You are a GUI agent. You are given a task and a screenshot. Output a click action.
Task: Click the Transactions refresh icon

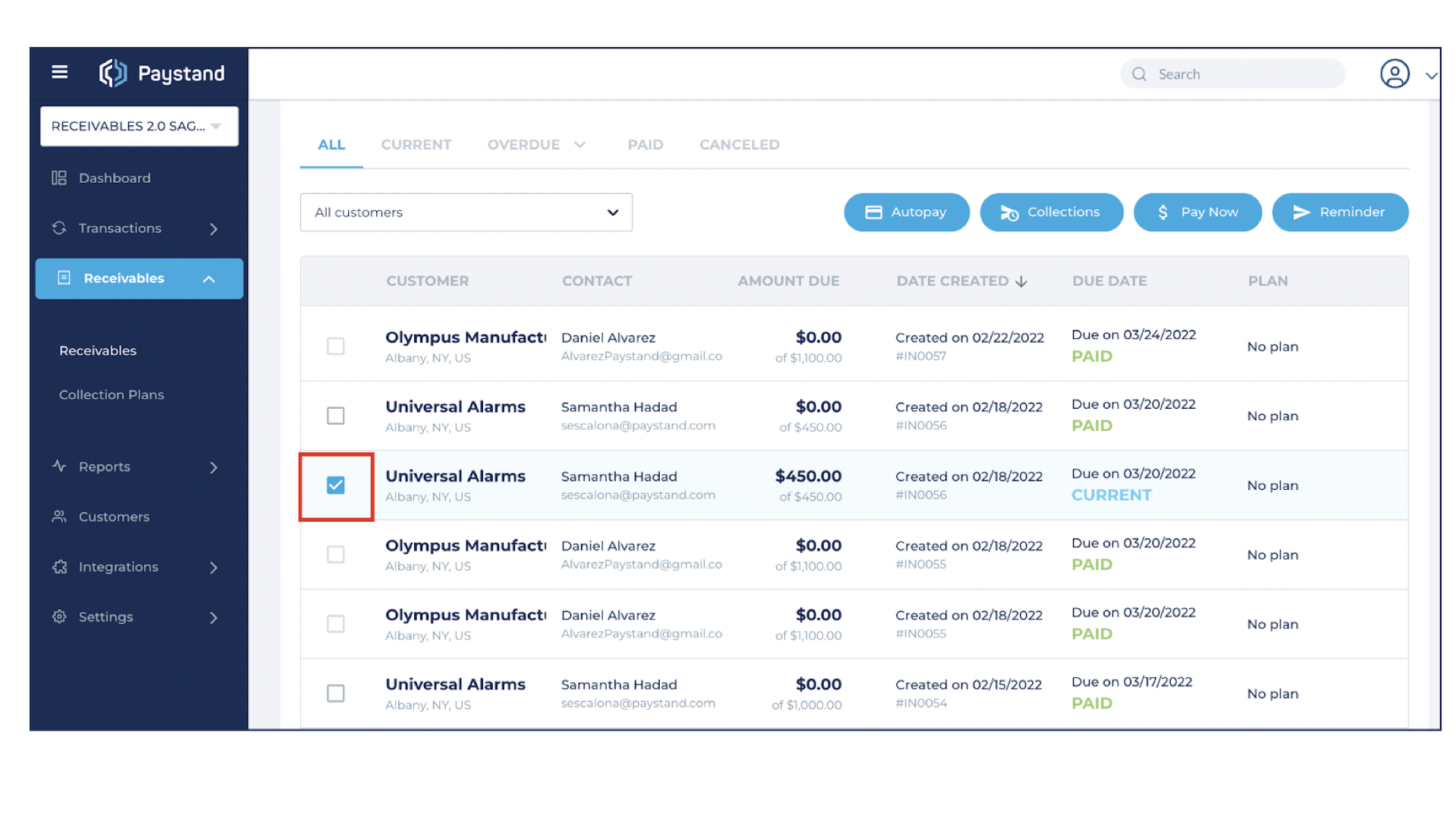(59, 228)
